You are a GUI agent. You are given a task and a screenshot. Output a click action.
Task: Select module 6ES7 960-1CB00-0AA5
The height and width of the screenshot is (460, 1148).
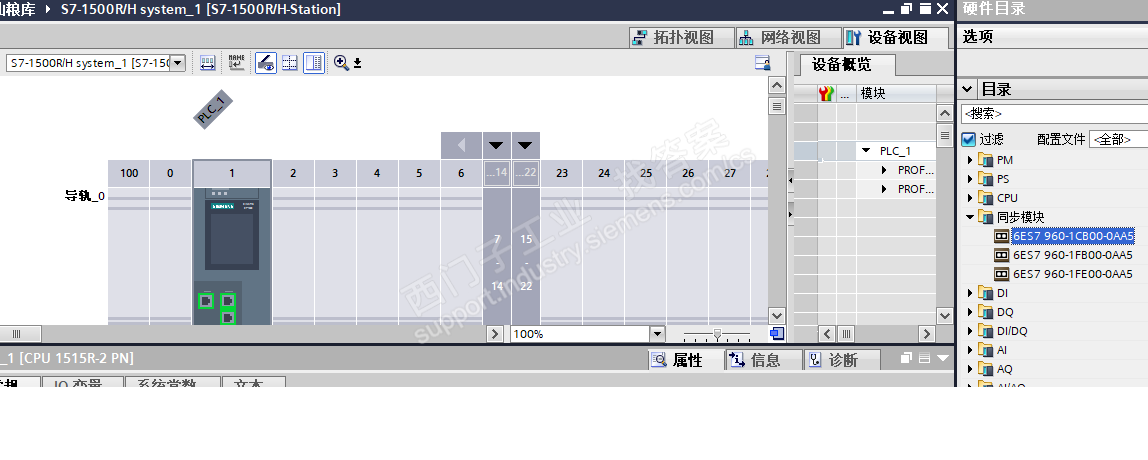click(x=1073, y=236)
